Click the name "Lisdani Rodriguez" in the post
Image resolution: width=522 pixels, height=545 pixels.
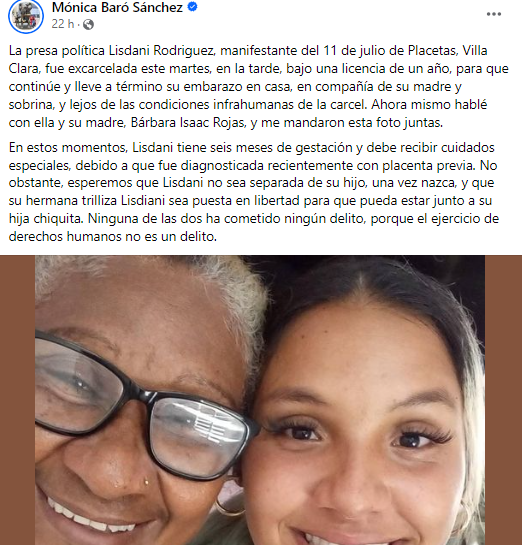[162, 51]
